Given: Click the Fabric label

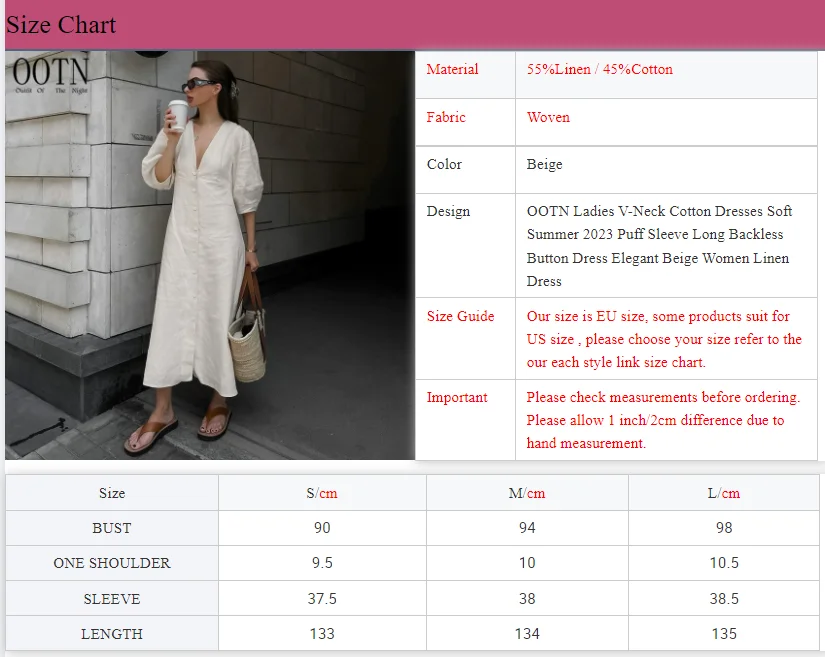Looking at the screenshot, I should 446,117.
